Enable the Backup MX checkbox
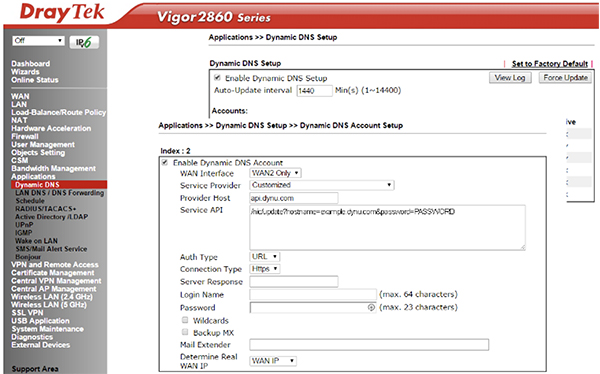This screenshot has width=600, height=374. 185,332
